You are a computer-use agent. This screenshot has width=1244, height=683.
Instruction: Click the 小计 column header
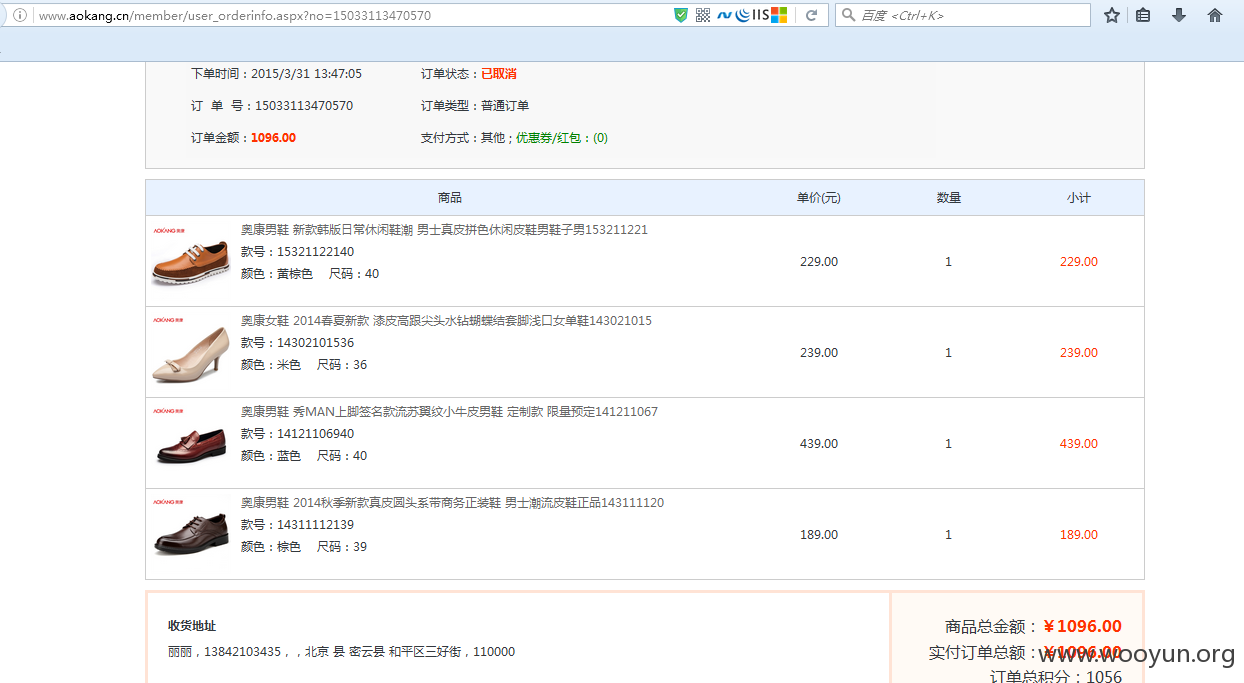[1079, 198]
